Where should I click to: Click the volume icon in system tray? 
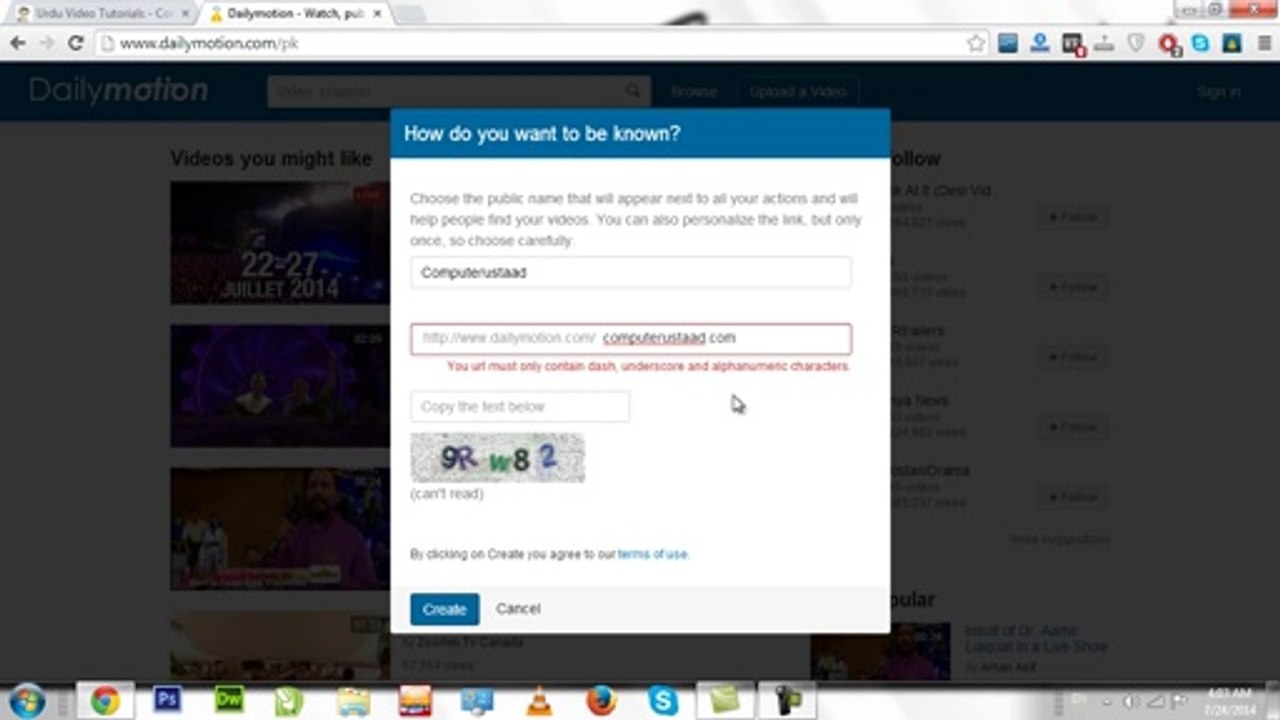click(1132, 701)
